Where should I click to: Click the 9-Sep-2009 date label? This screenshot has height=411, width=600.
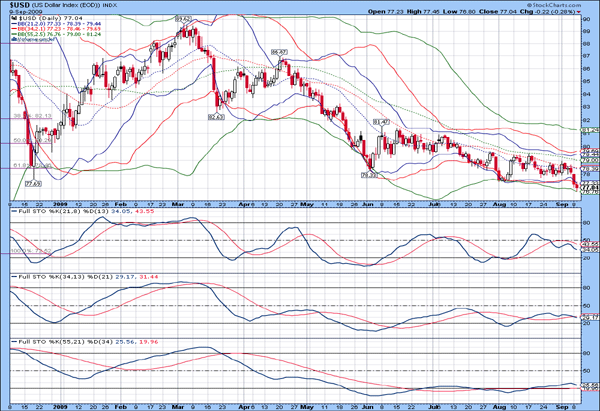(20, 12)
